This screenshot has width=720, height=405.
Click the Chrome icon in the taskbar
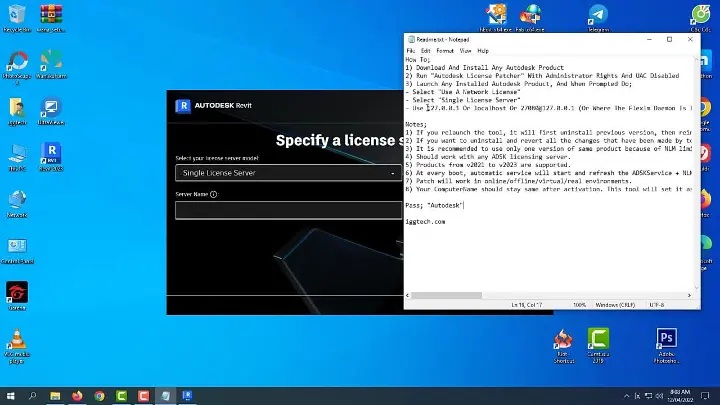pyautogui.click(x=99, y=396)
